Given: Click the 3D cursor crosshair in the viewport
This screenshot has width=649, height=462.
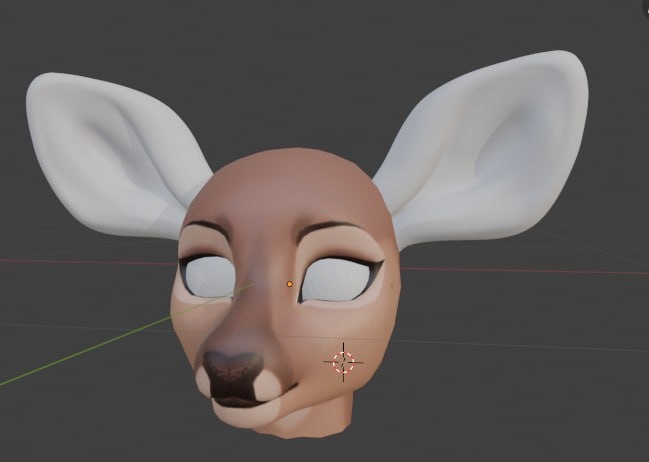Looking at the screenshot, I should (342, 362).
